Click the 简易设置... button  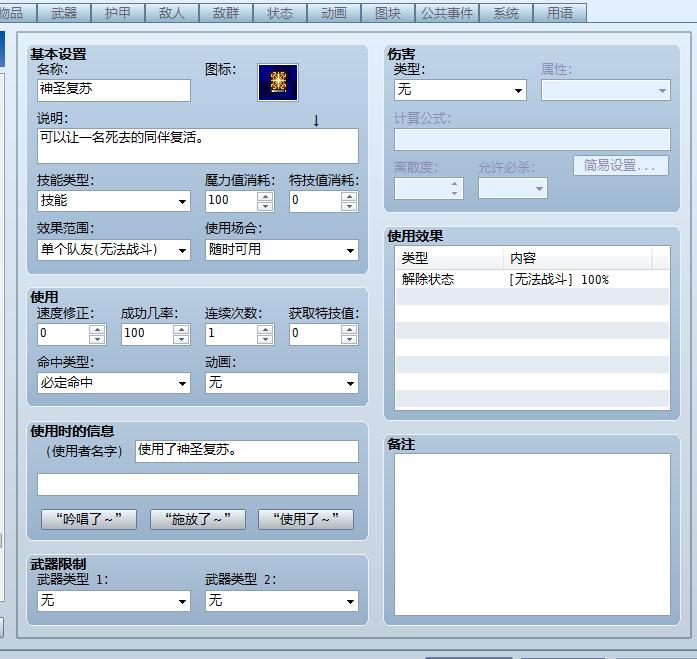[621, 165]
